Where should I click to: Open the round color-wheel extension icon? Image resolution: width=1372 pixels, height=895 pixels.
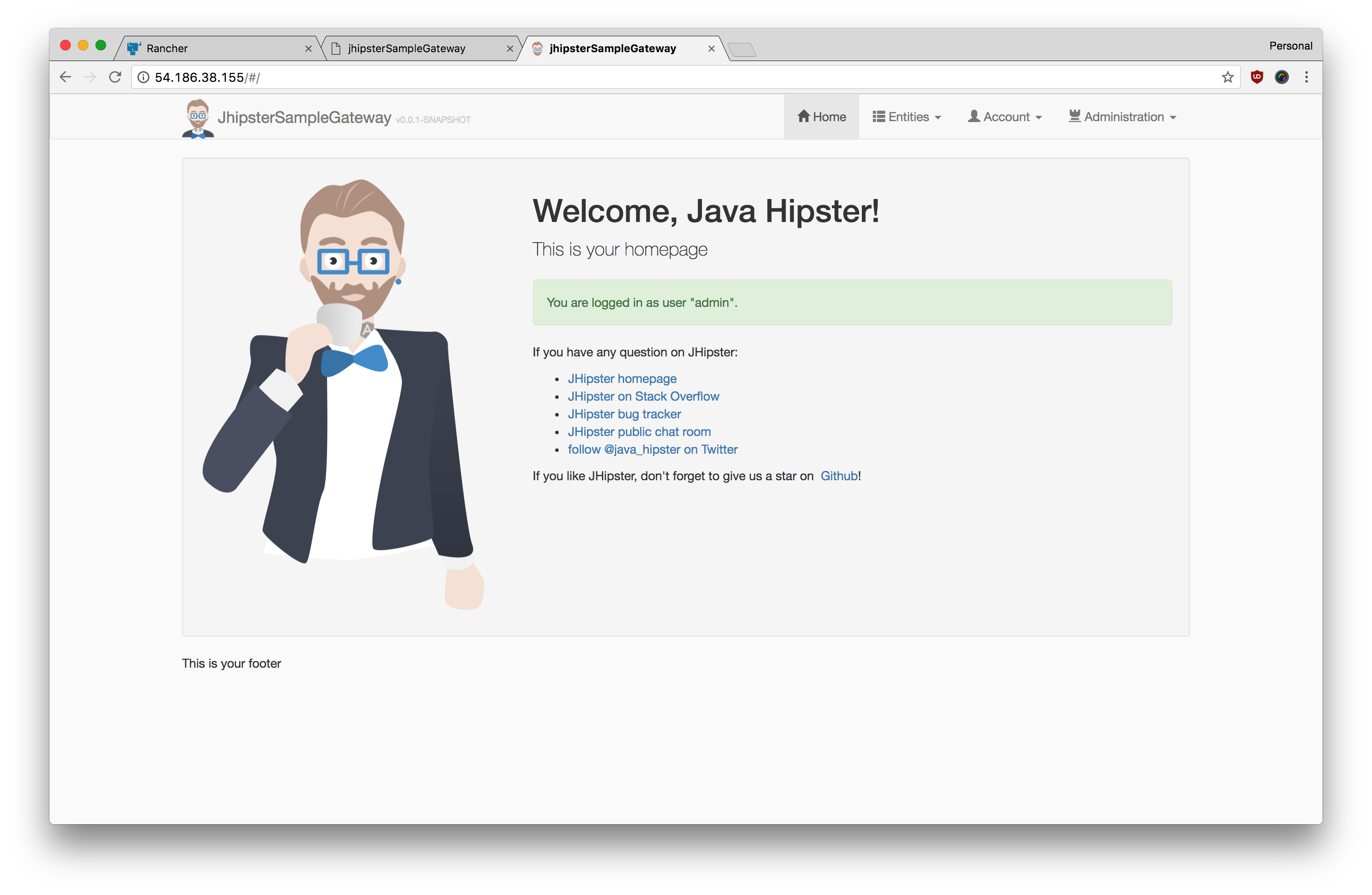pos(1281,76)
